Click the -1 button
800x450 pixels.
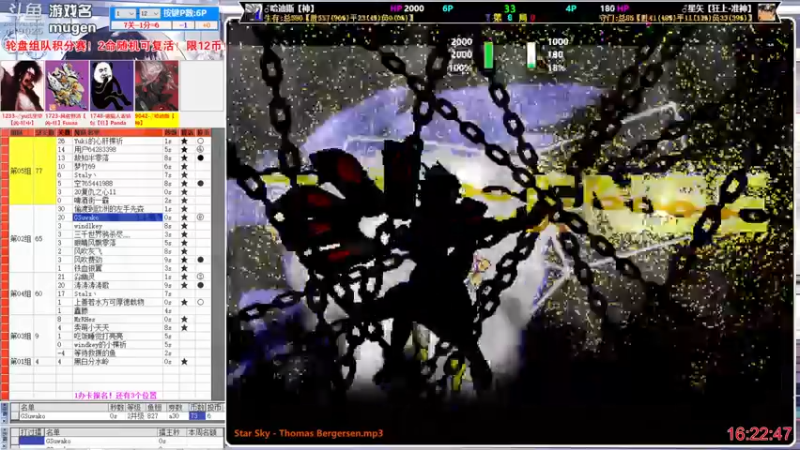[x=183, y=25]
